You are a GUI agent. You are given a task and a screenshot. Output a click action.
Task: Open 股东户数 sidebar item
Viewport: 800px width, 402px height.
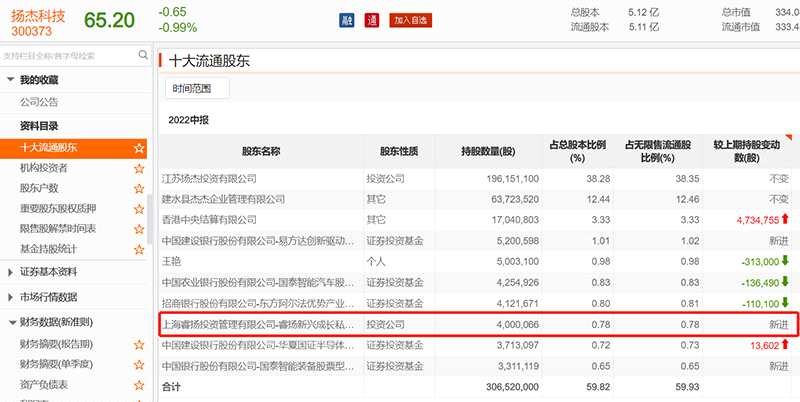click(x=39, y=188)
